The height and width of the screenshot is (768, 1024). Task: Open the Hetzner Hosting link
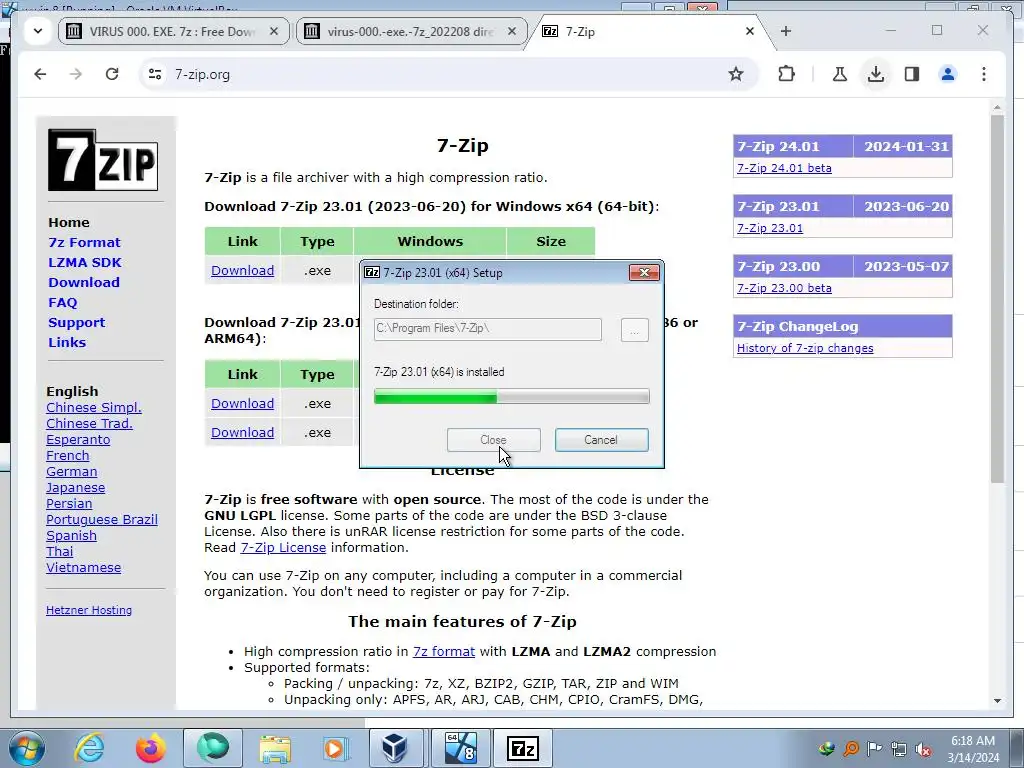point(89,610)
